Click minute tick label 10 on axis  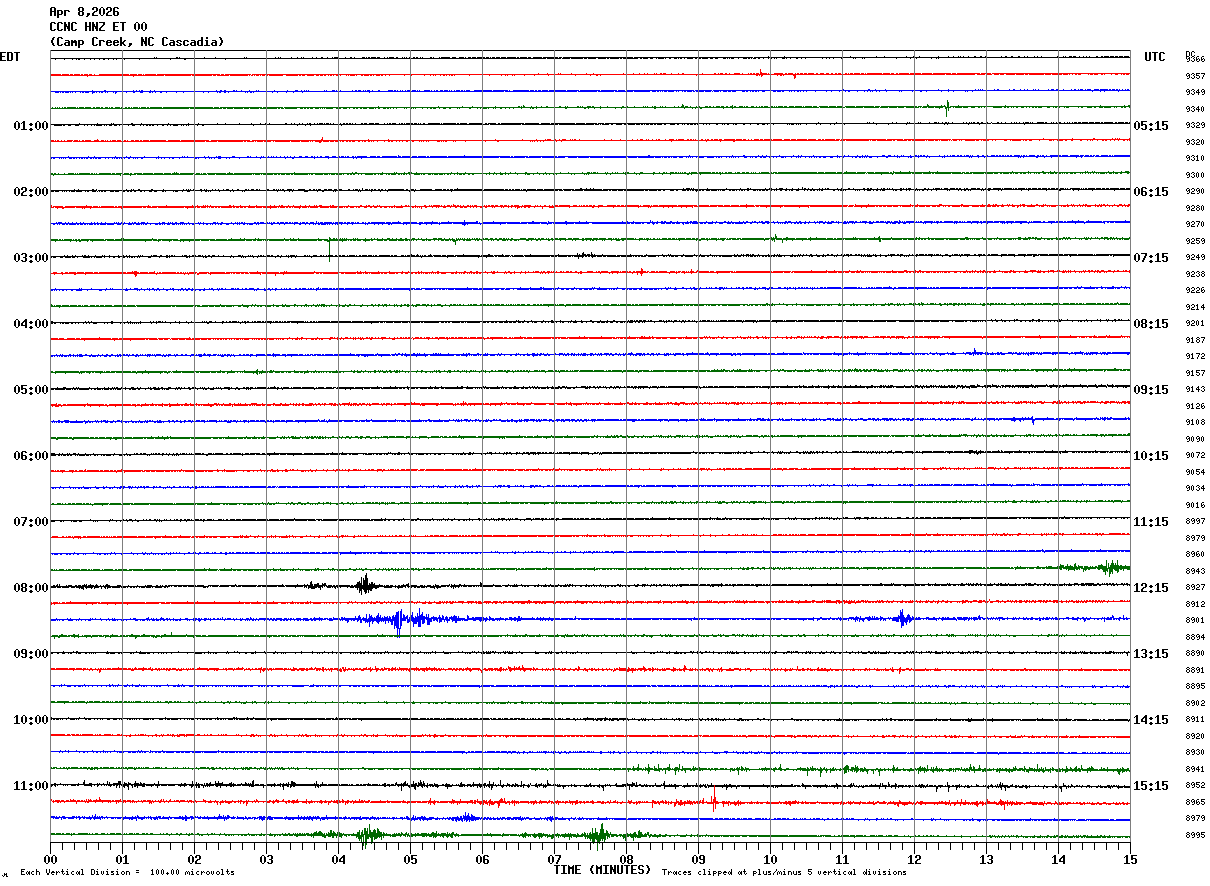tap(770, 859)
